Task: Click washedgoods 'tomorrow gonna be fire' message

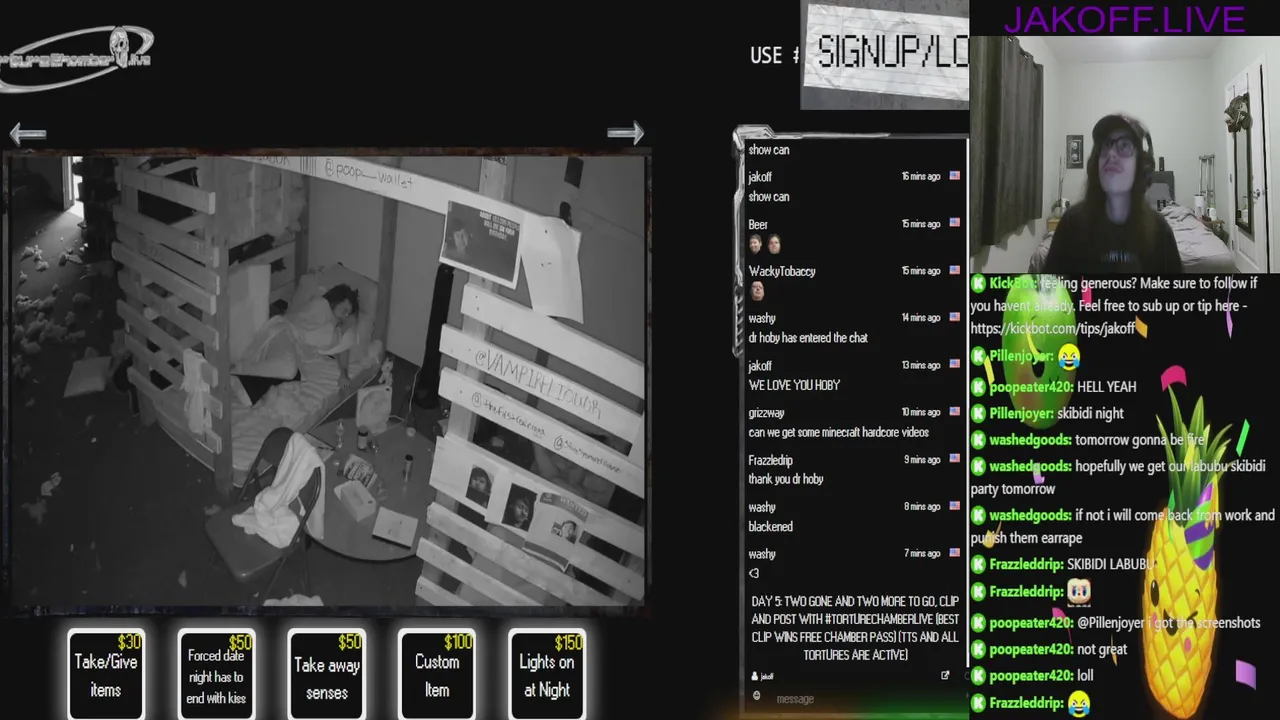Action: tap(1140, 440)
